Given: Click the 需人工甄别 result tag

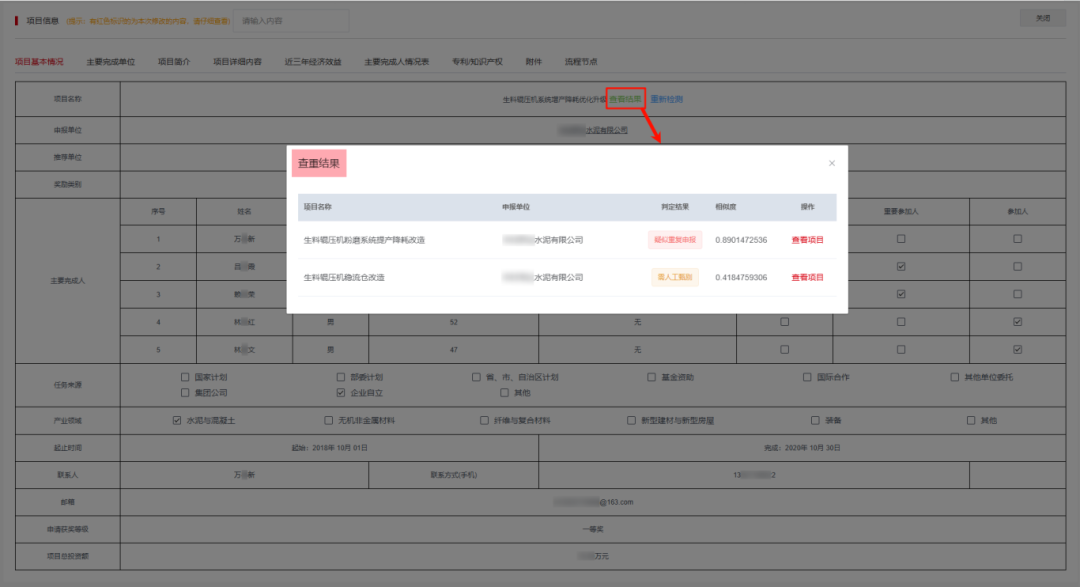Looking at the screenshot, I should pyautogui.click(x=676, y=277).
